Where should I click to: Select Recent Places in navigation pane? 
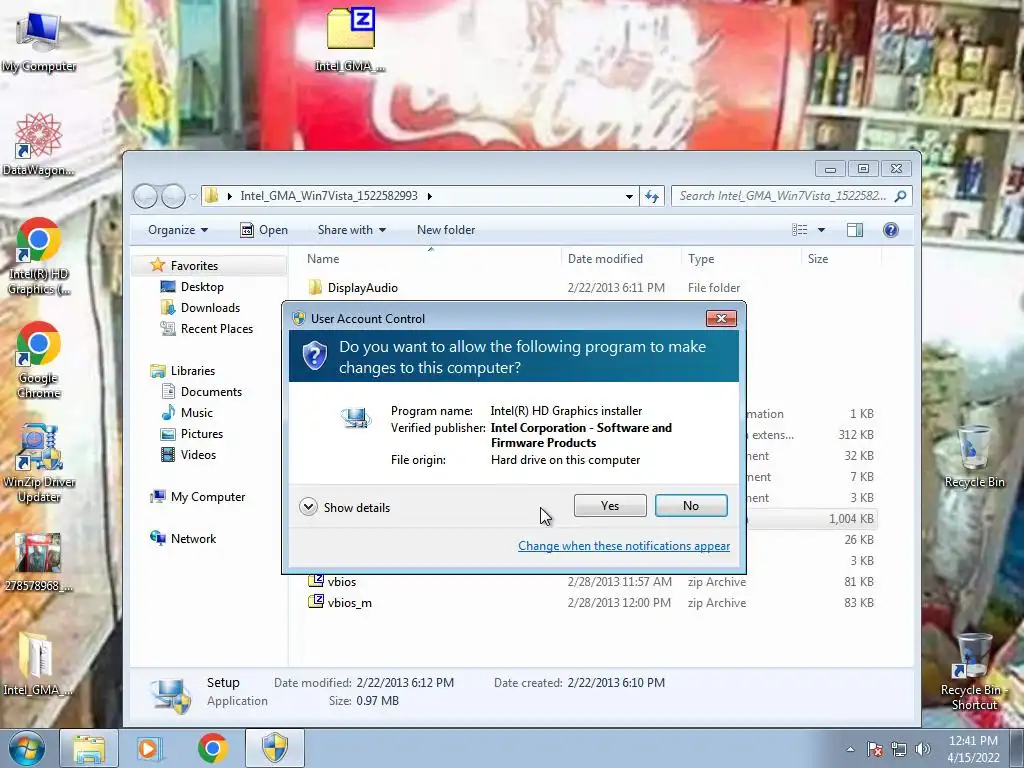click(217, 328)
